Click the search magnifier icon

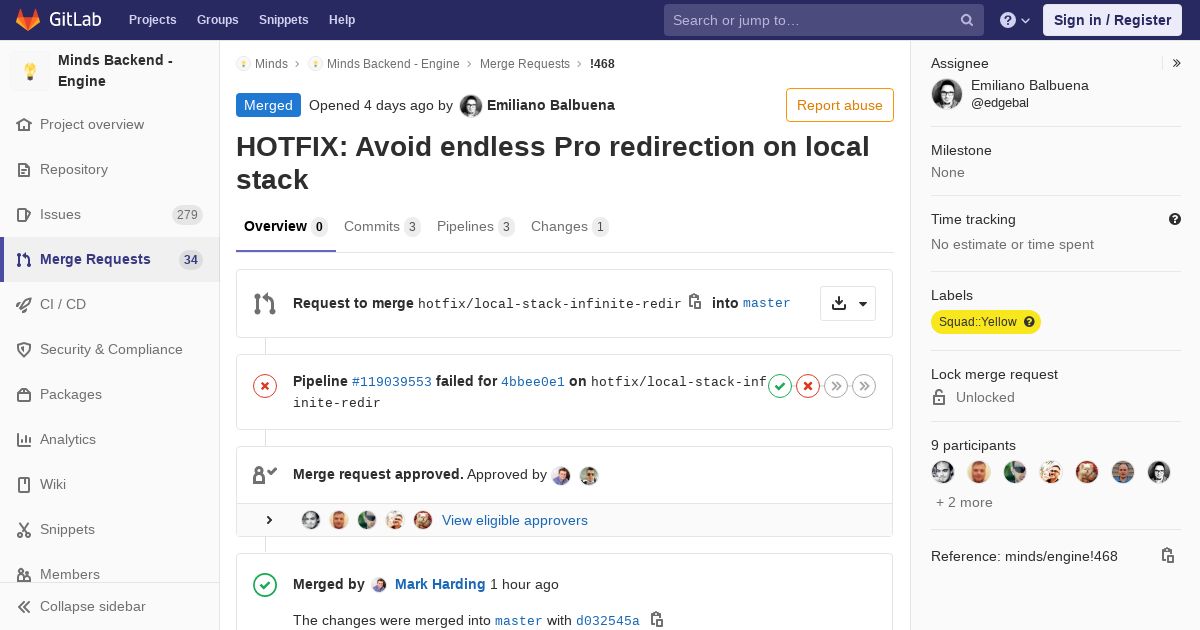pos(967,20)
